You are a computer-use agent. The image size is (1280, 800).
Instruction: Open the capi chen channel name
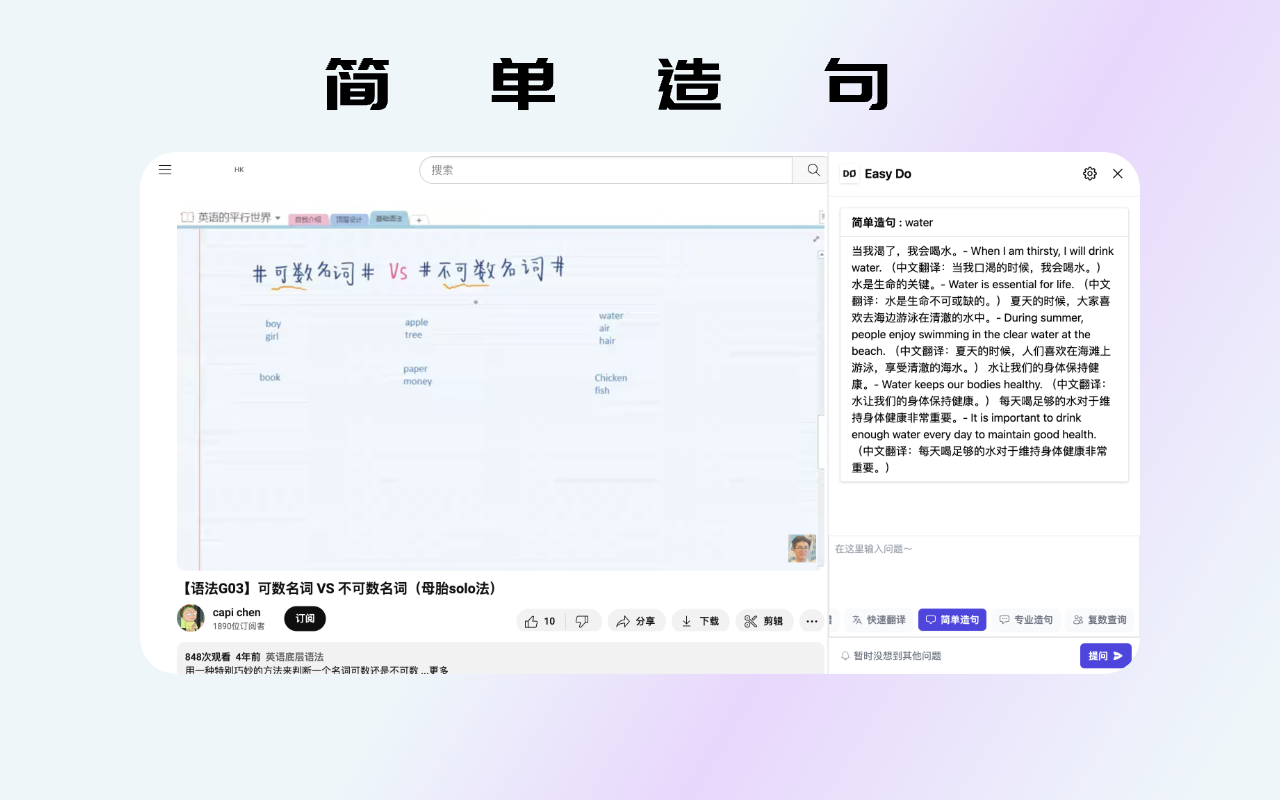pos(237,612)
